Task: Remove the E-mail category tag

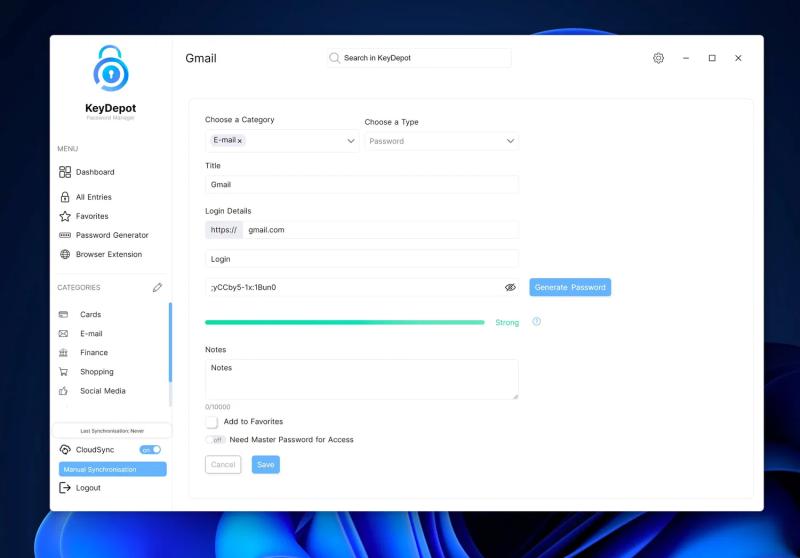Action: coord(239,141)
